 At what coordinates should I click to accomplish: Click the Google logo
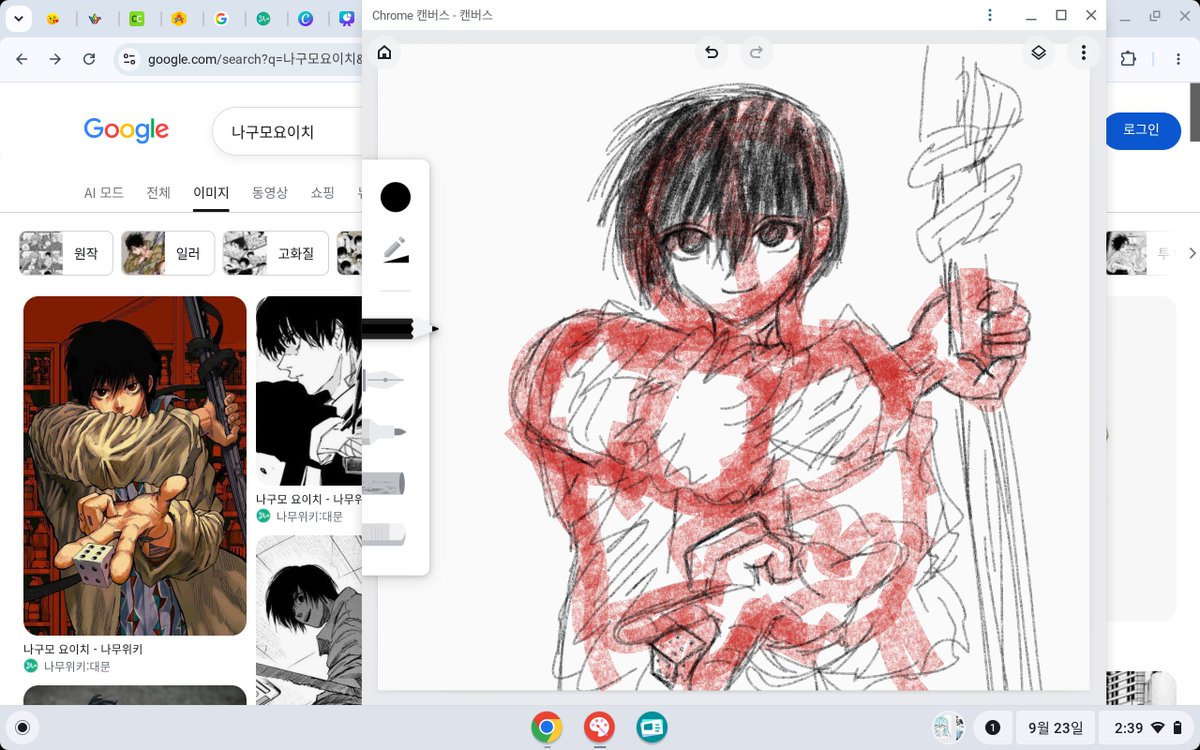click(x=126, y=130)
